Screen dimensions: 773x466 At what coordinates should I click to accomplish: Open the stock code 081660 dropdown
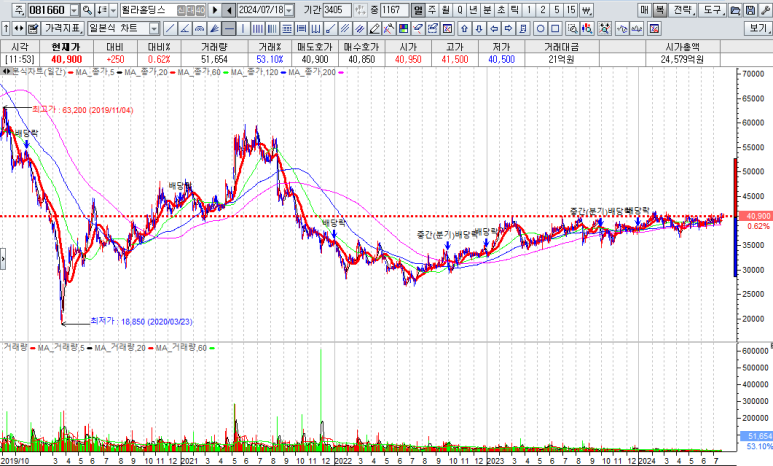(73, 9)
